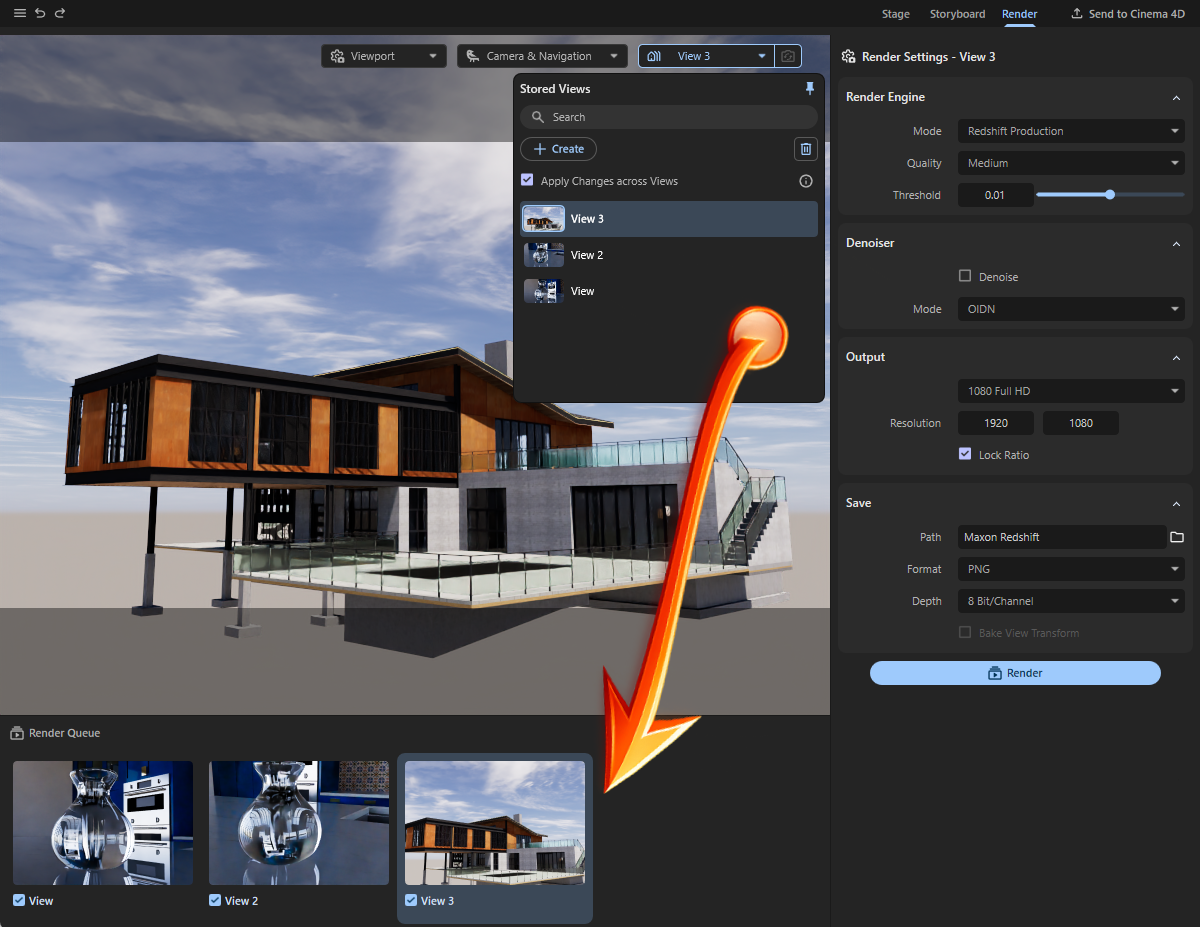This screenshot has height=927, width=1200.
Task: Select the View 3 house queue thumbnail
Action: (x=495, y=823)
